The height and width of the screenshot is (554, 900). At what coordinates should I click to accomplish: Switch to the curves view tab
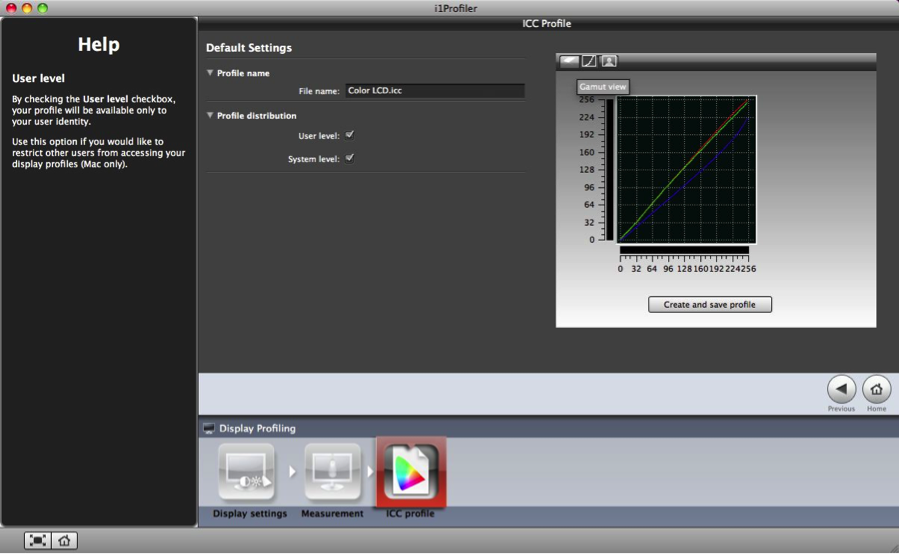pyautogui.click(x=589, y=61)
